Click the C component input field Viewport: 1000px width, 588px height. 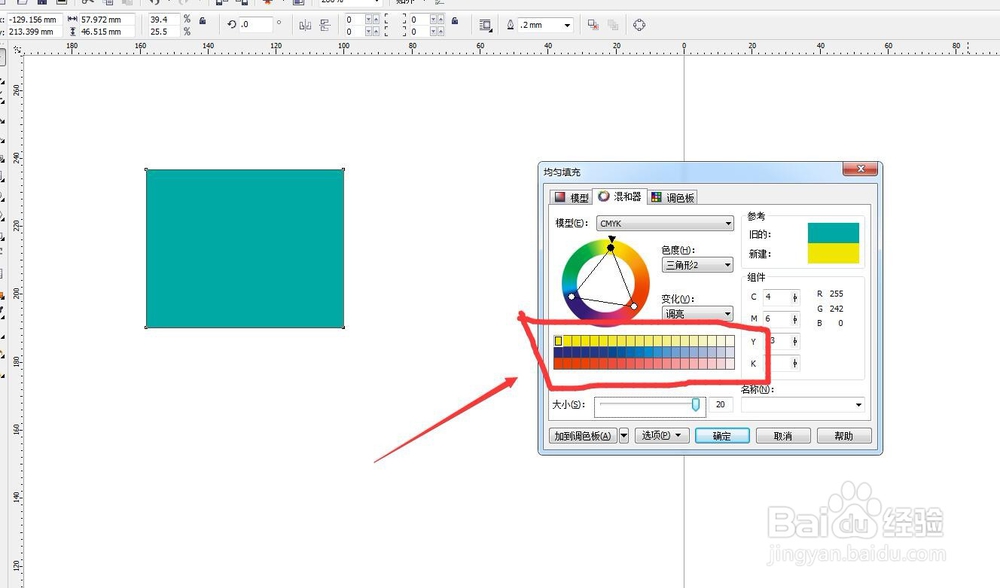[776, 297]
